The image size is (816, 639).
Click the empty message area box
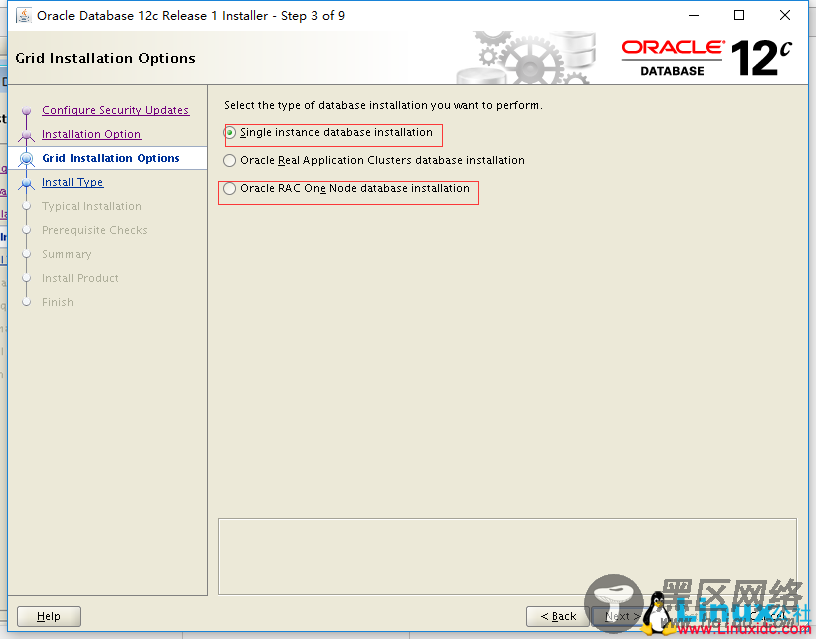[507, 556]
